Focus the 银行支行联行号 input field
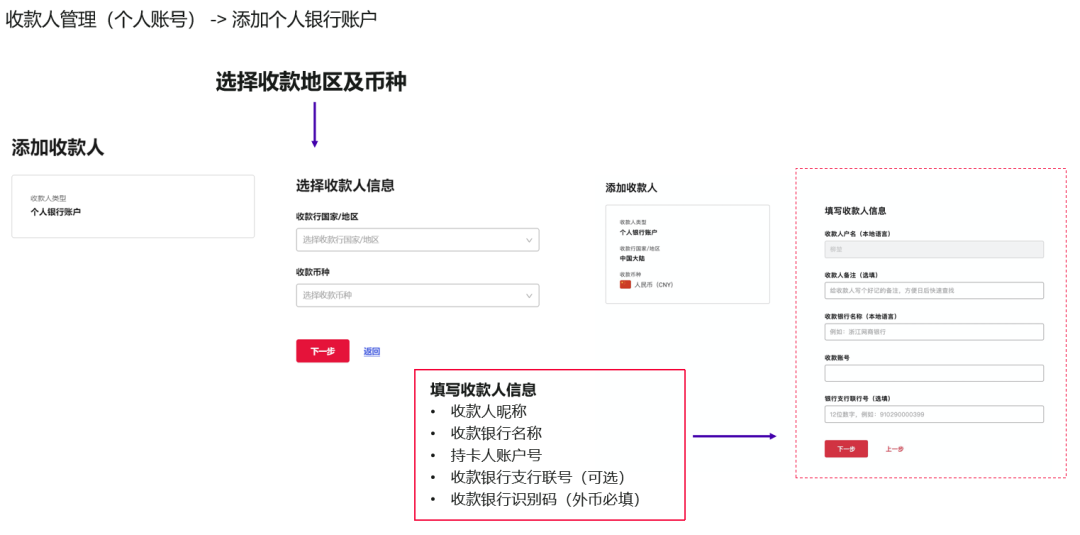This screenshot has width=1080, height=535. click(934, 414)
